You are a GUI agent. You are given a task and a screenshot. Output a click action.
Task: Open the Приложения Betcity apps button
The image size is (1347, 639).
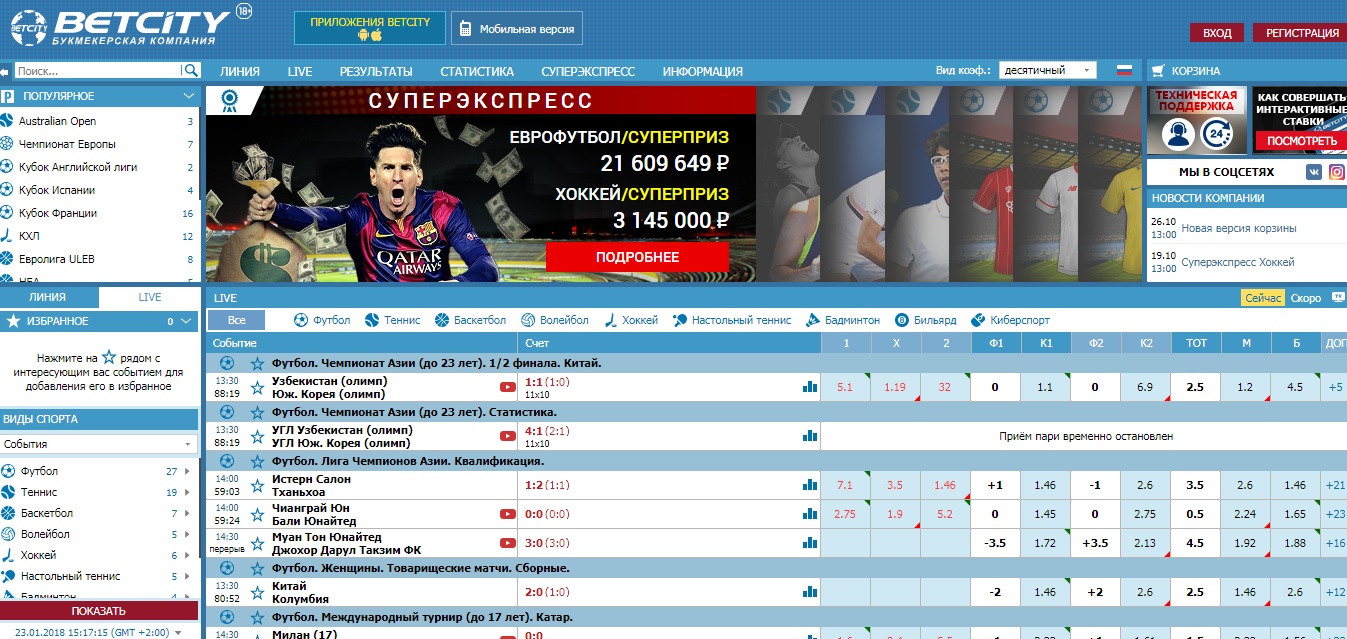pos(369,29)
